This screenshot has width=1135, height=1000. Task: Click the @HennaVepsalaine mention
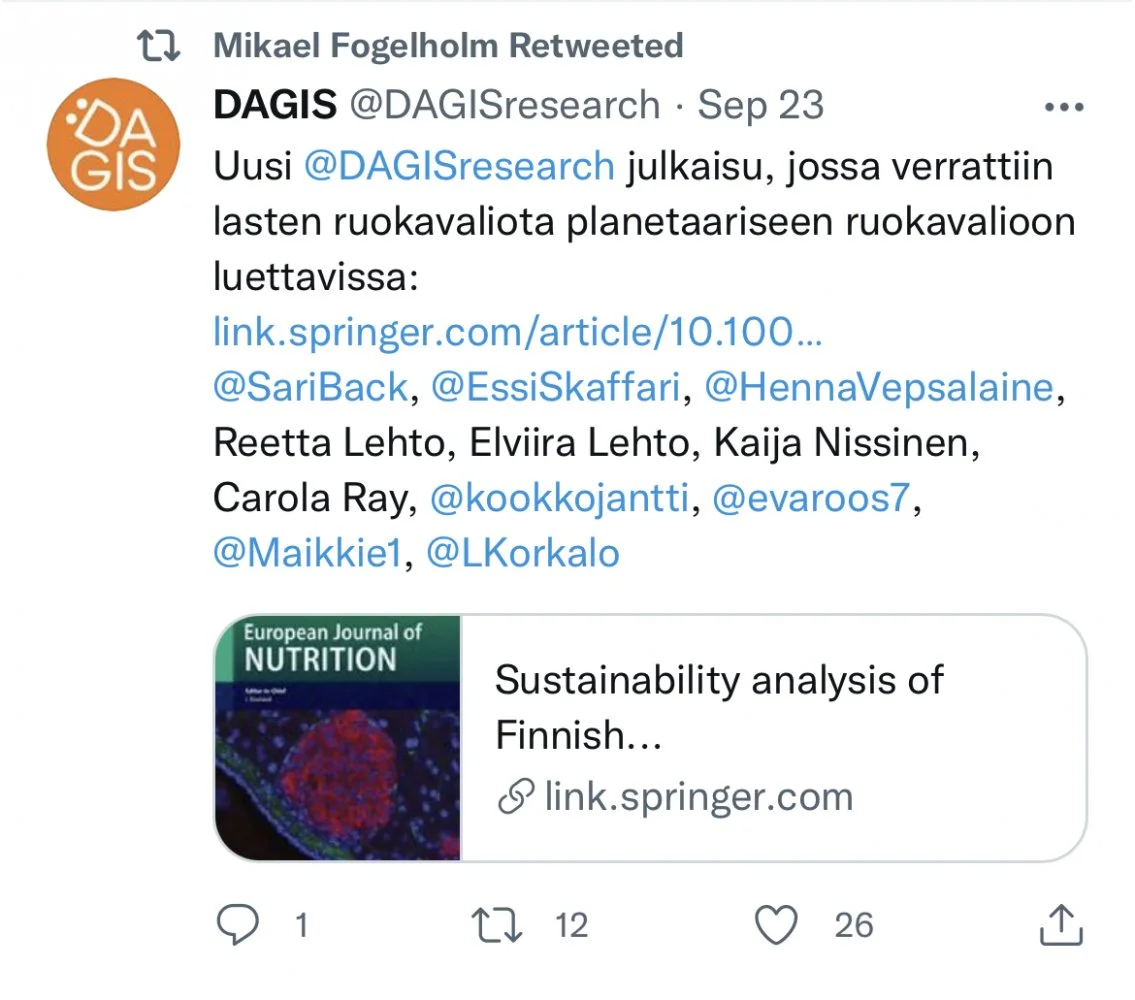pos(879,388)
